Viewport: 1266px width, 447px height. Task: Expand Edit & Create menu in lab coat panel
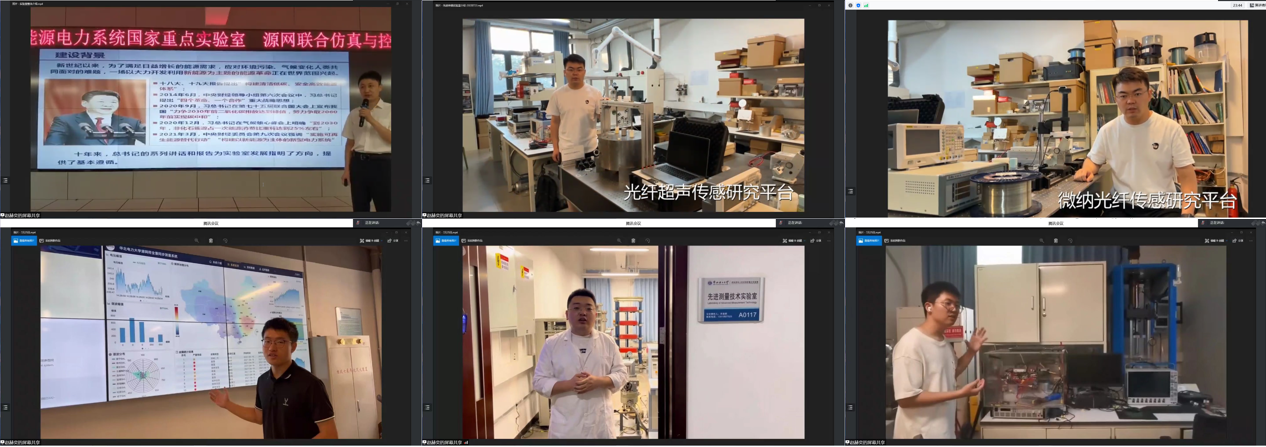(x=792, y=240)
